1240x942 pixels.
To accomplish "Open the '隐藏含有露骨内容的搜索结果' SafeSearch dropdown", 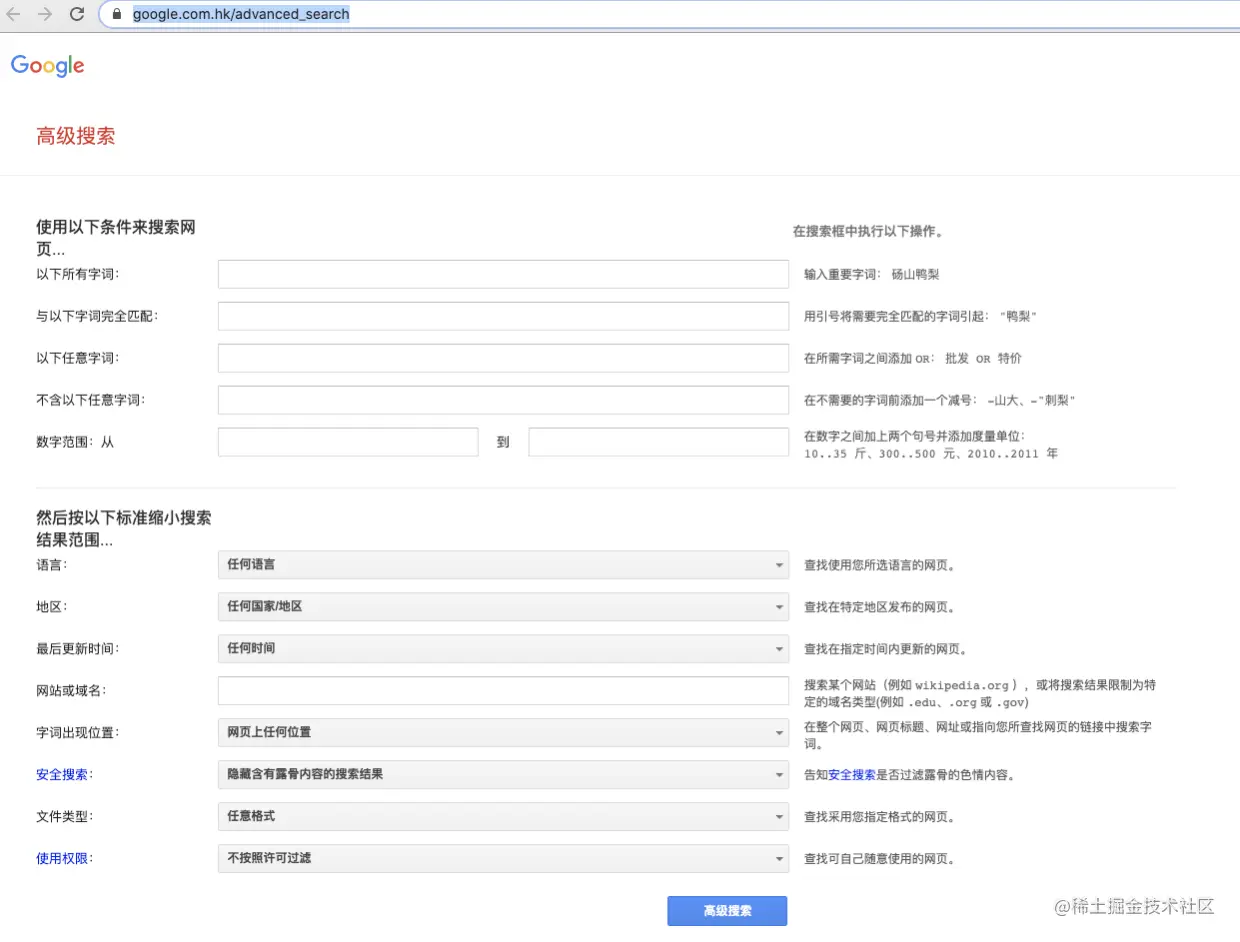I will pyautogui.click(x=503, y=774).
